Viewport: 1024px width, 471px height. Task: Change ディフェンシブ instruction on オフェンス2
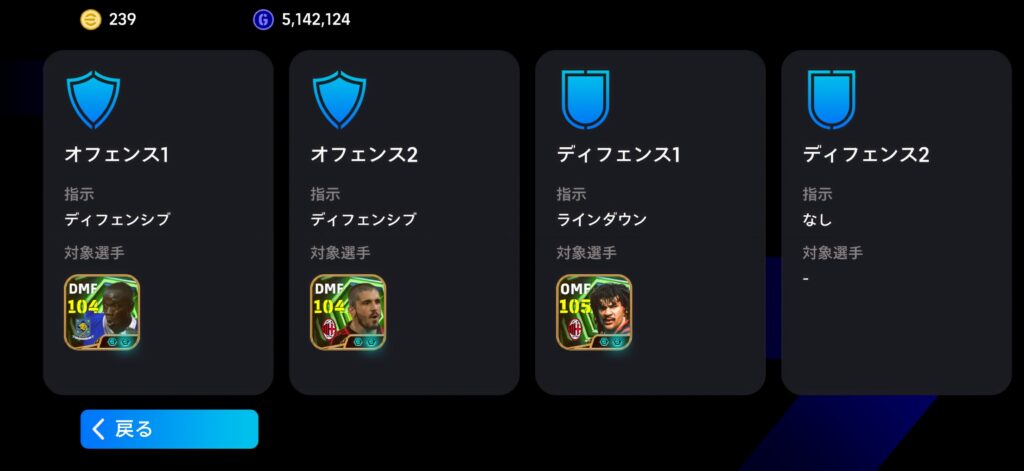tap(363, 219)
